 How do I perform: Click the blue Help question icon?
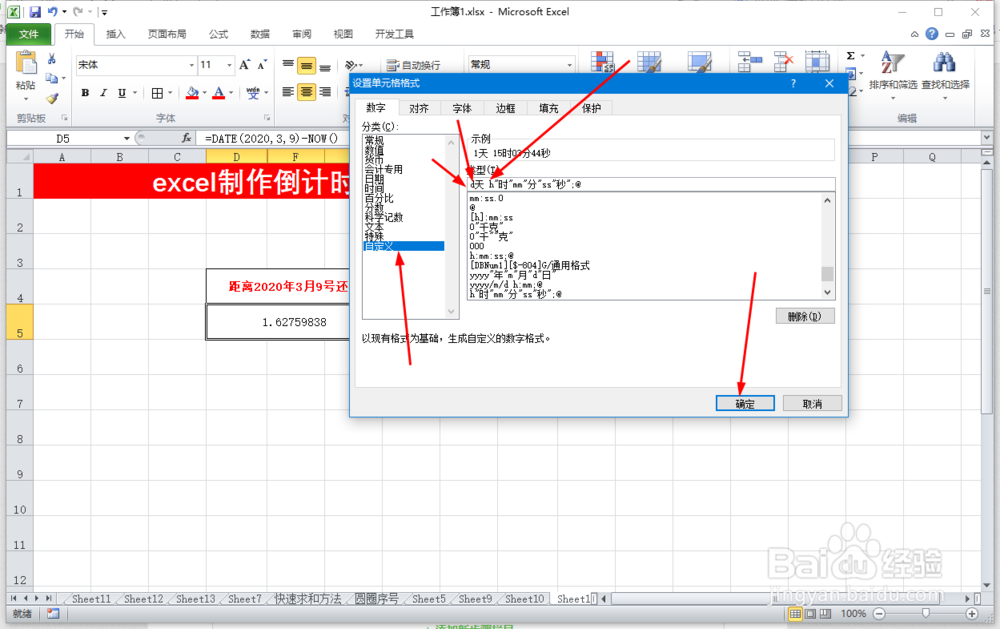click(932, 34)
